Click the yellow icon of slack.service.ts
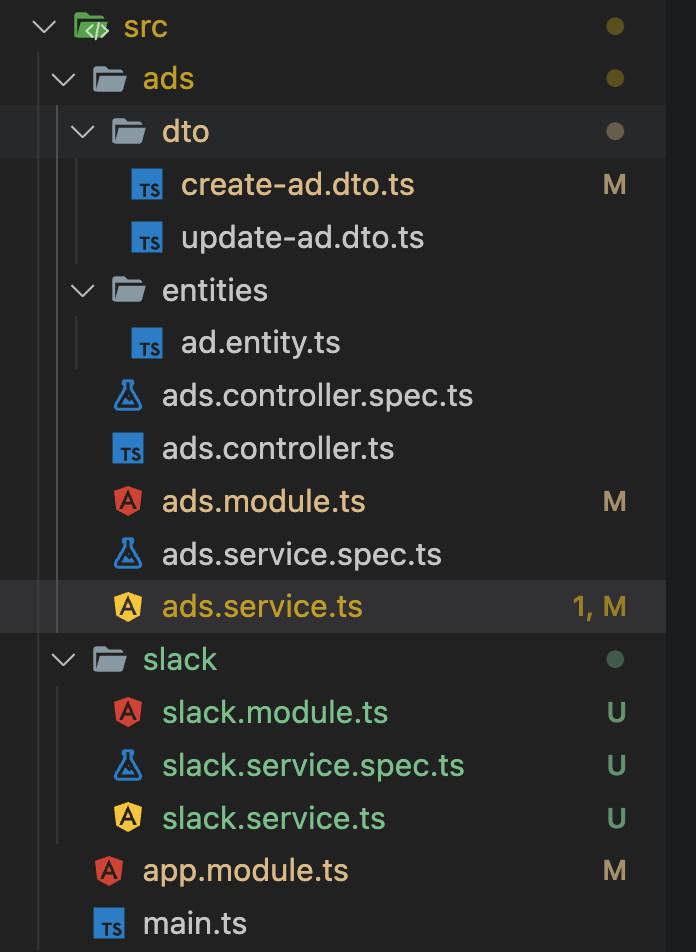696x952 pixels. pos(129,819)
